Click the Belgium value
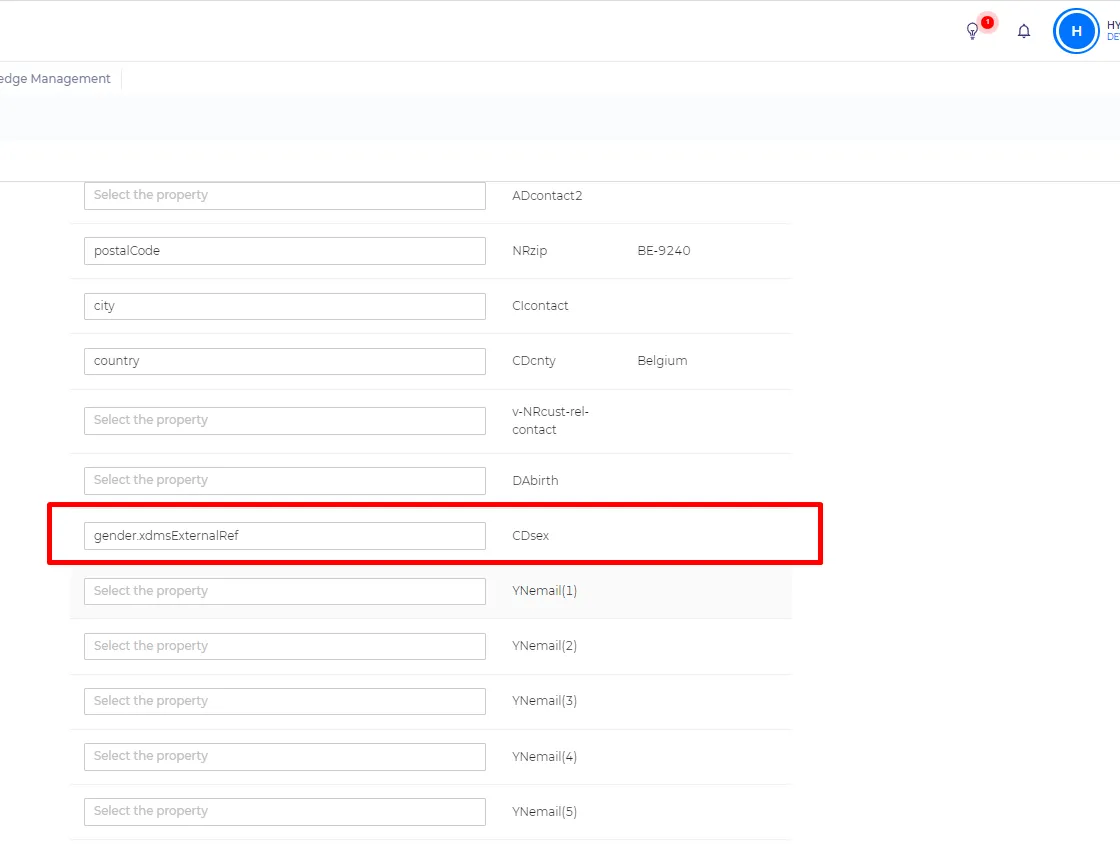The height and width of the screenshot is (848, 1120). point(662,361)
